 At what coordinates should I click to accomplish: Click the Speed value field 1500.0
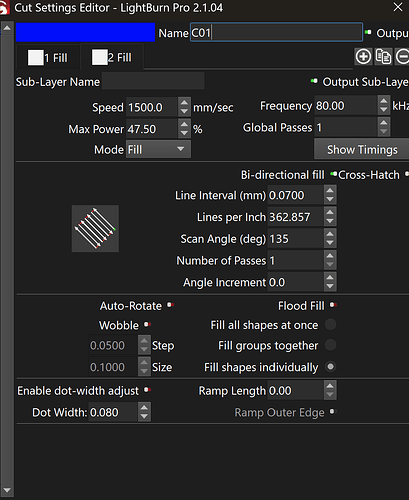tap(152, 107)
